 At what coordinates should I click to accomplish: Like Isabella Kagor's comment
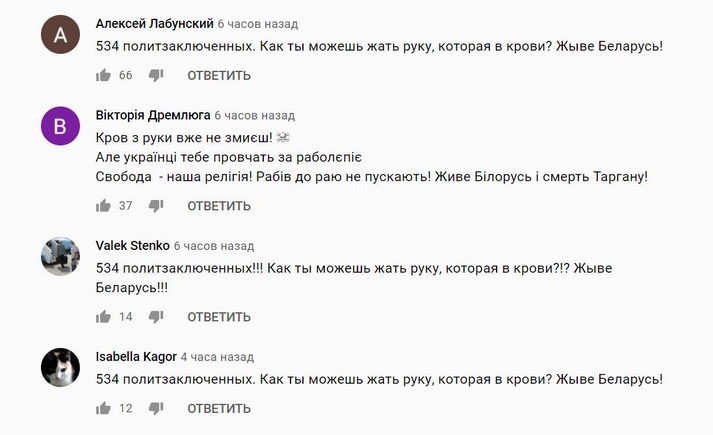103,408
